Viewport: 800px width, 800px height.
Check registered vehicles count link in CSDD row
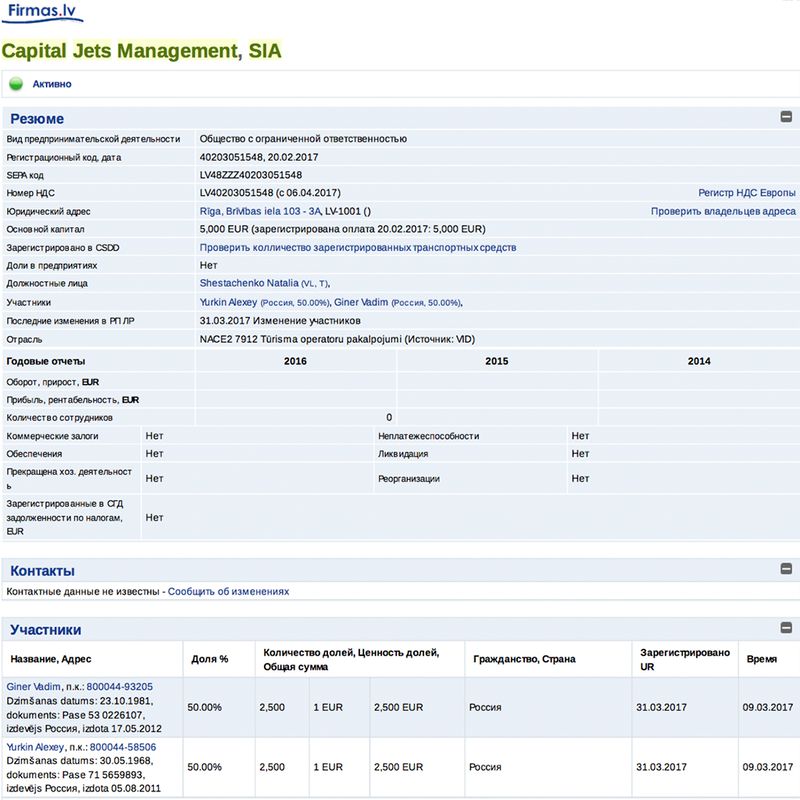358,247
